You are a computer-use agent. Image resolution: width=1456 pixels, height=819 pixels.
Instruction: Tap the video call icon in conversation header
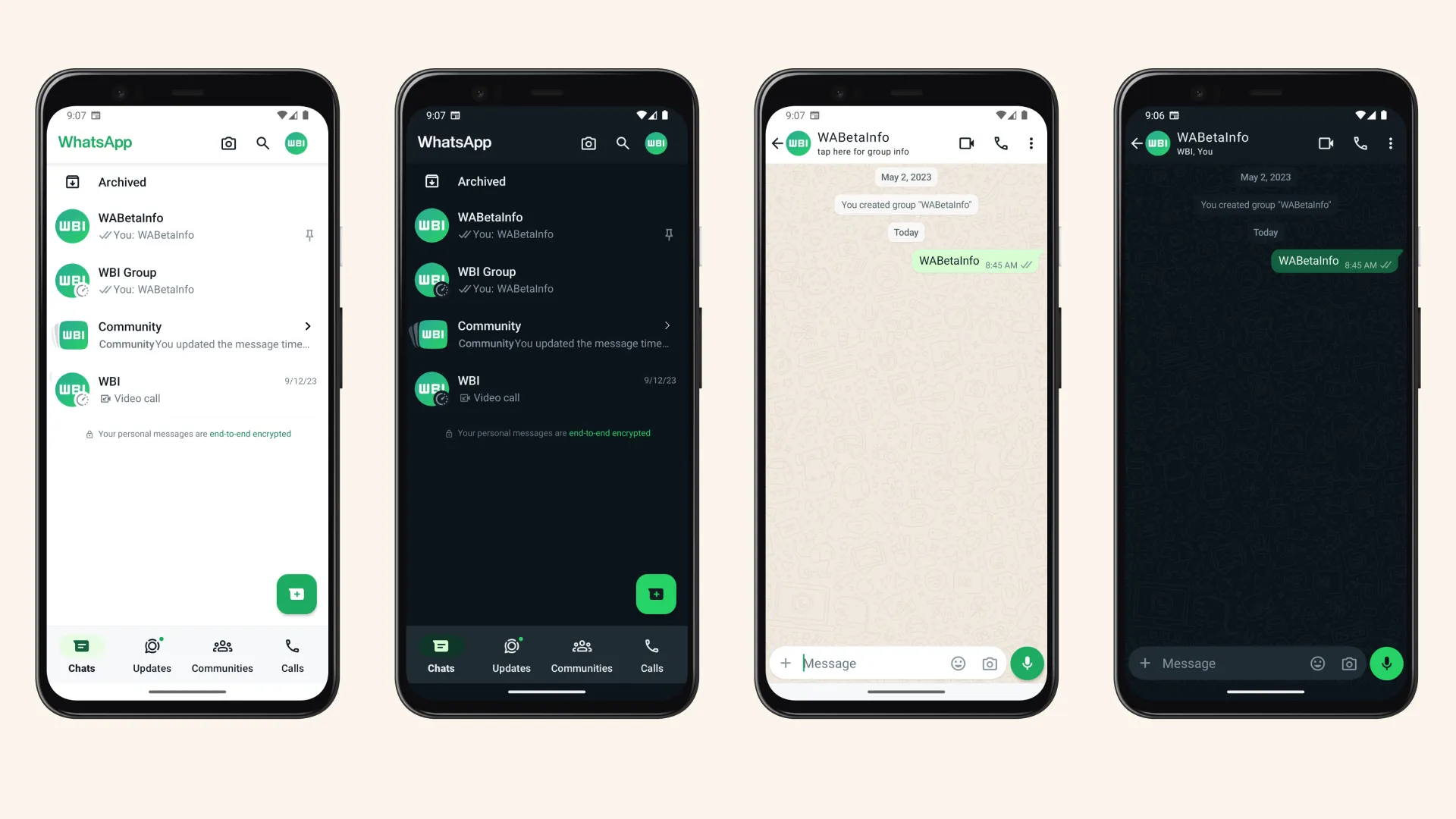coord(966,142)
